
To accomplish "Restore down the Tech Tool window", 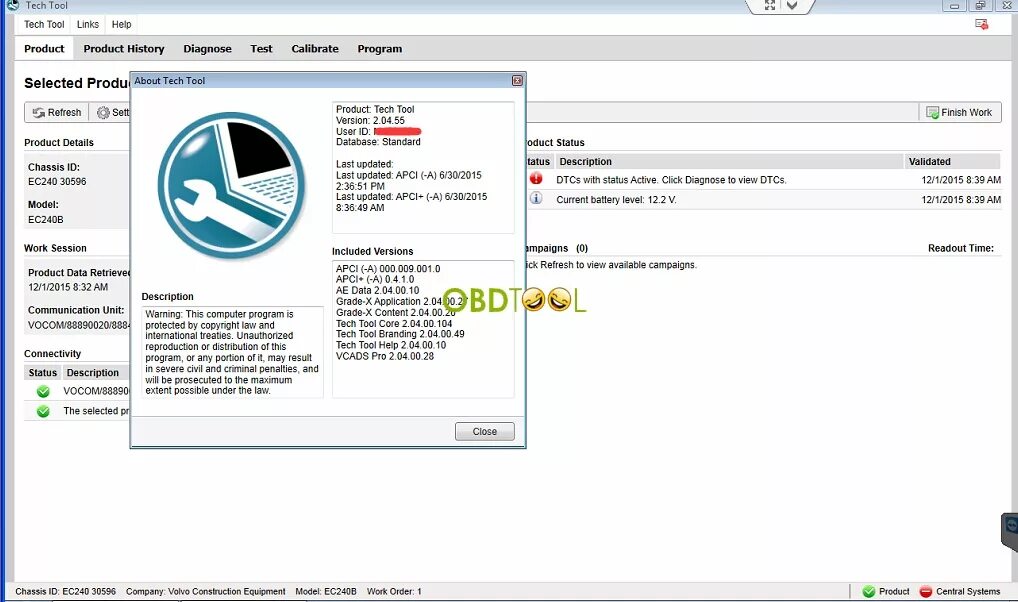I will 980,6.
